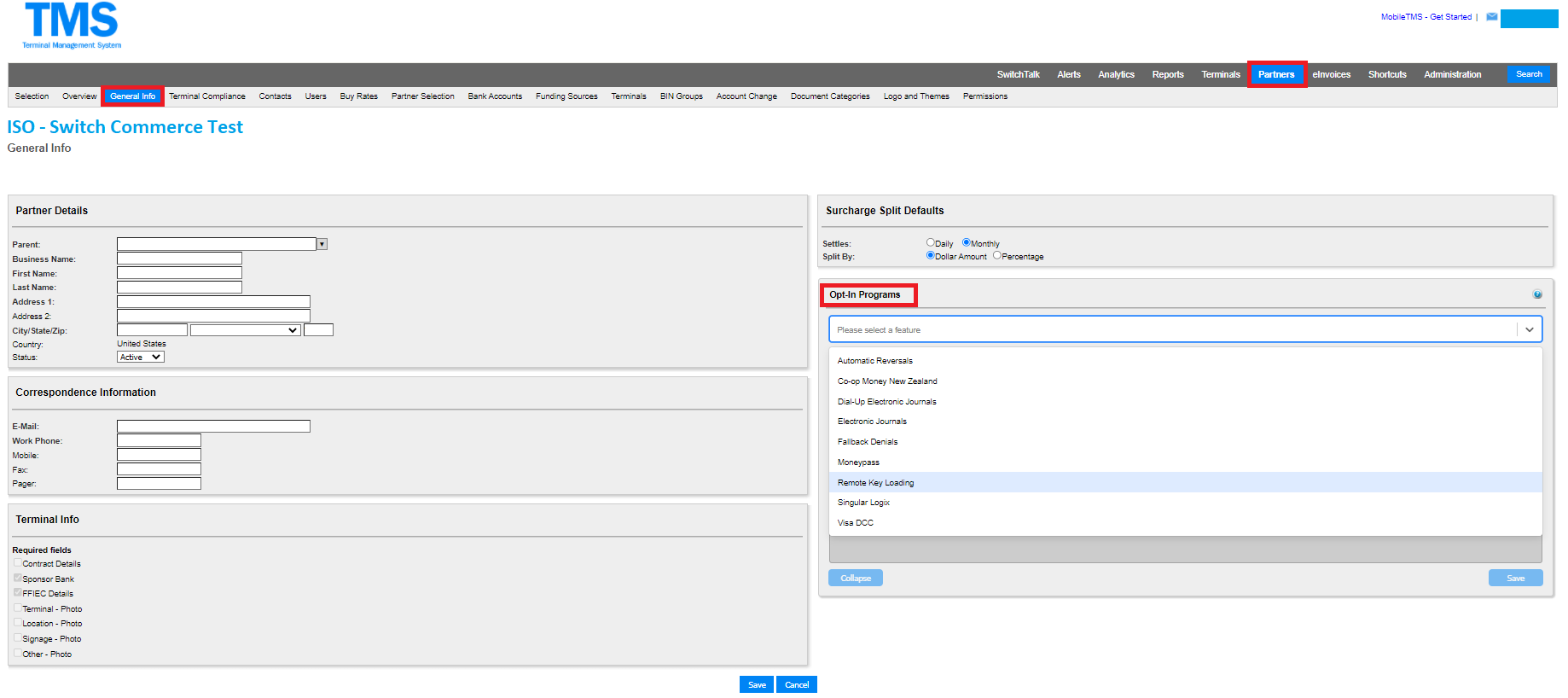Open the eInvoices menu
This screenshot has width=1568, height=698.
(1331, 75)
